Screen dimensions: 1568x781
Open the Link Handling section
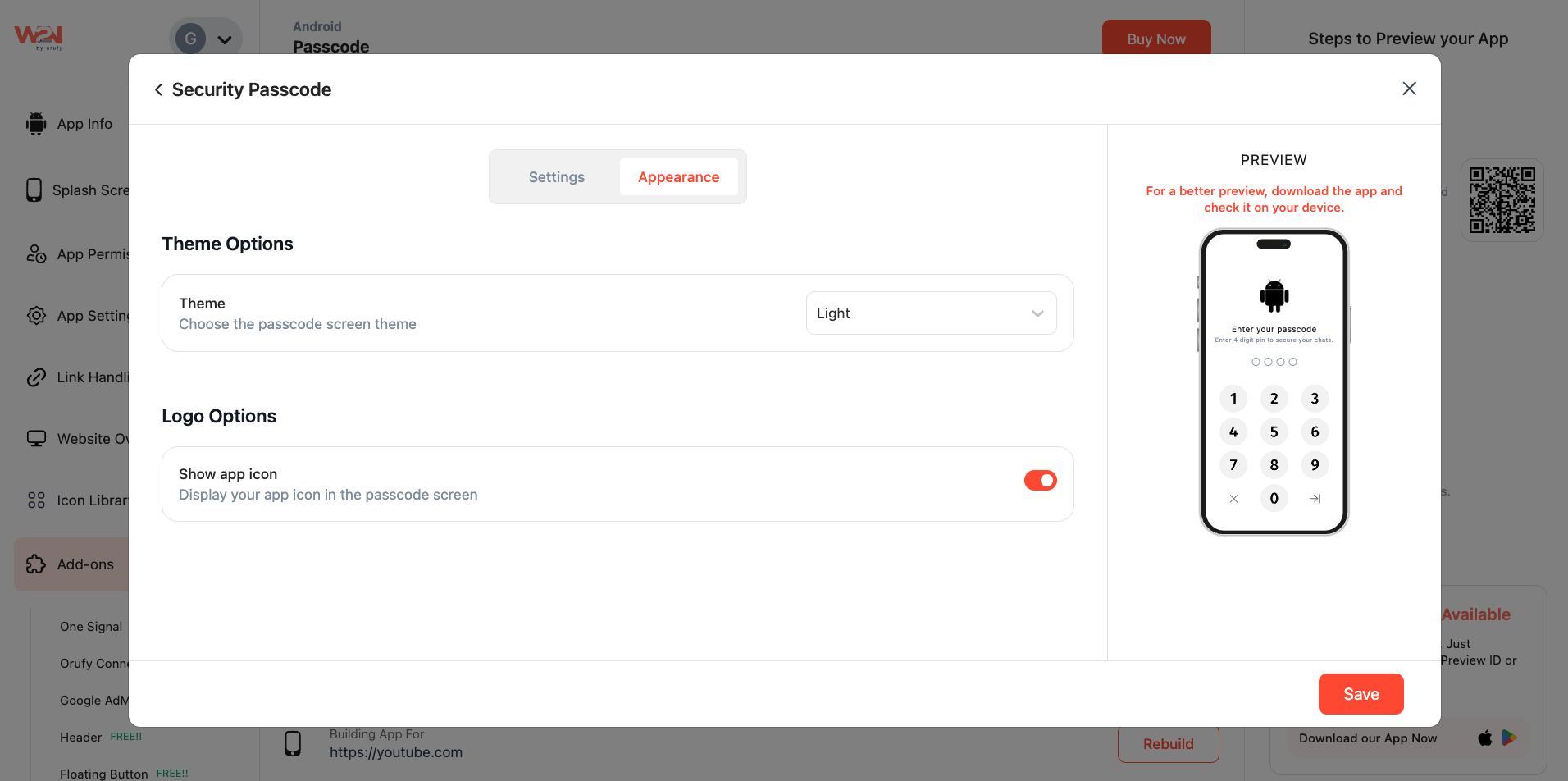[36, 377]
